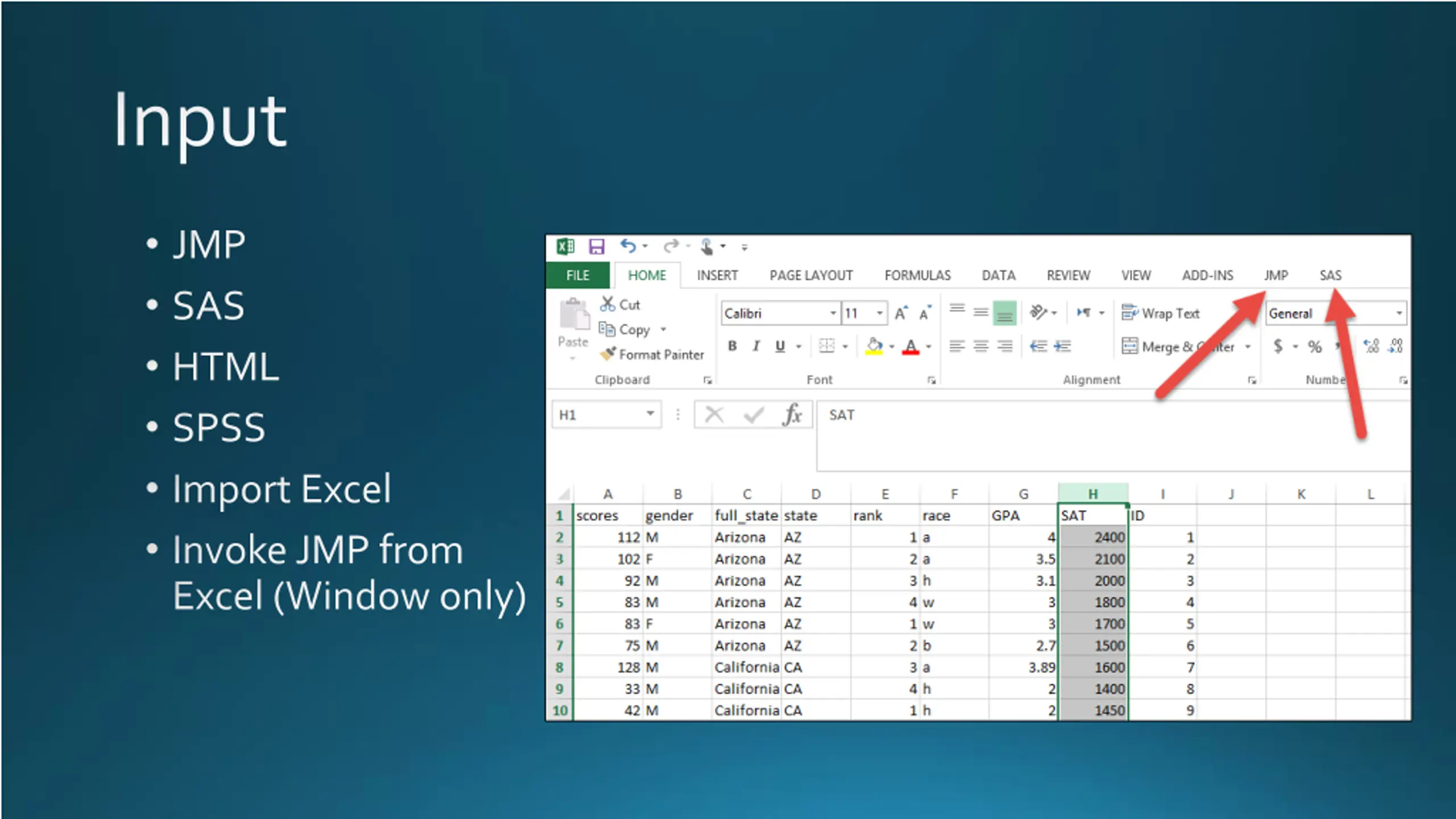Toggle Bottom Align (highlighted)

1004,313
